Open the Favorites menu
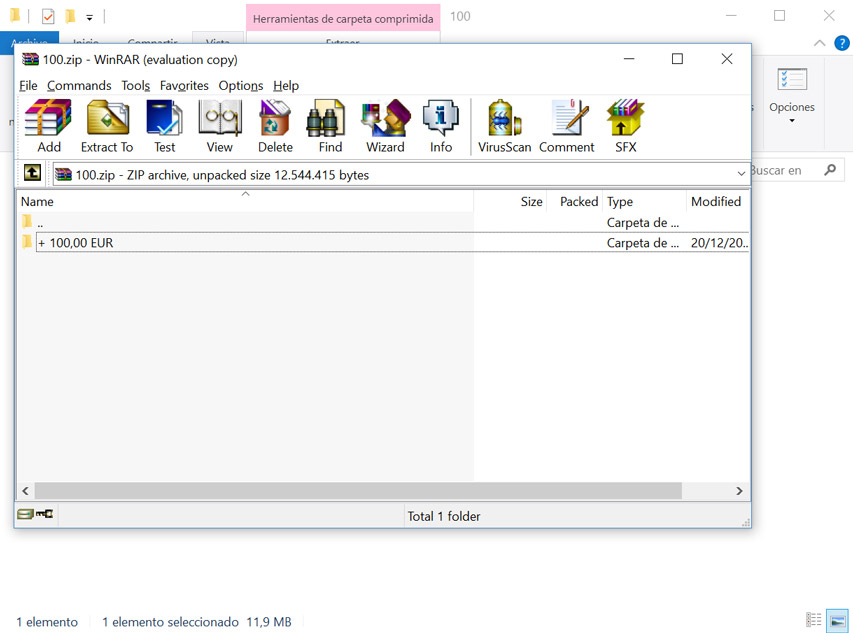Image resolution: width=853 pixels, height=633 pixels. point(184,86)
